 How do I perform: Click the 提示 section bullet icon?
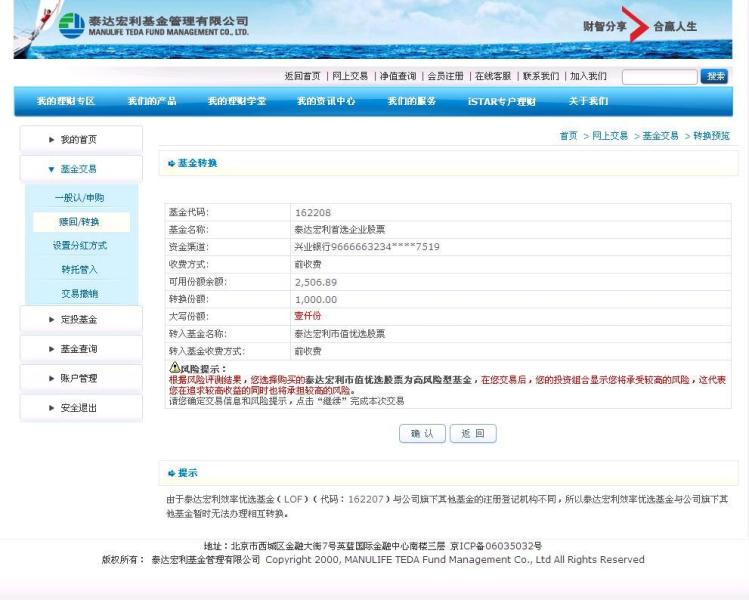point(171,473)
